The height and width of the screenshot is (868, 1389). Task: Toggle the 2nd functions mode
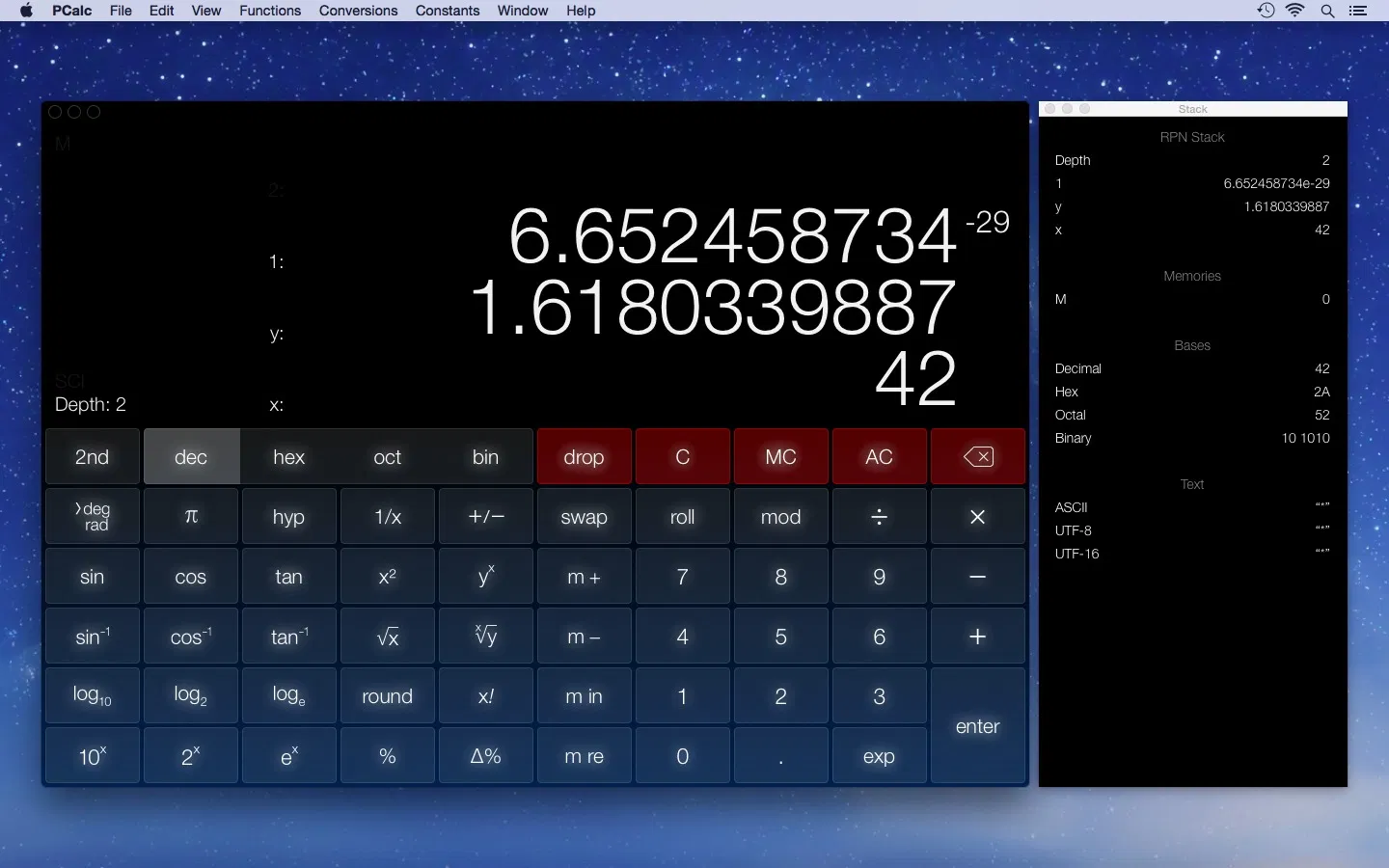pyautogui.click(x=92, y=456)
